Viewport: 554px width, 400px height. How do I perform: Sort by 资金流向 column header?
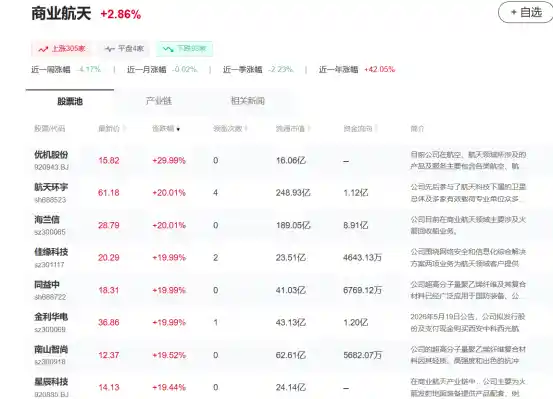pyautogui.click(x=360, y=129)
